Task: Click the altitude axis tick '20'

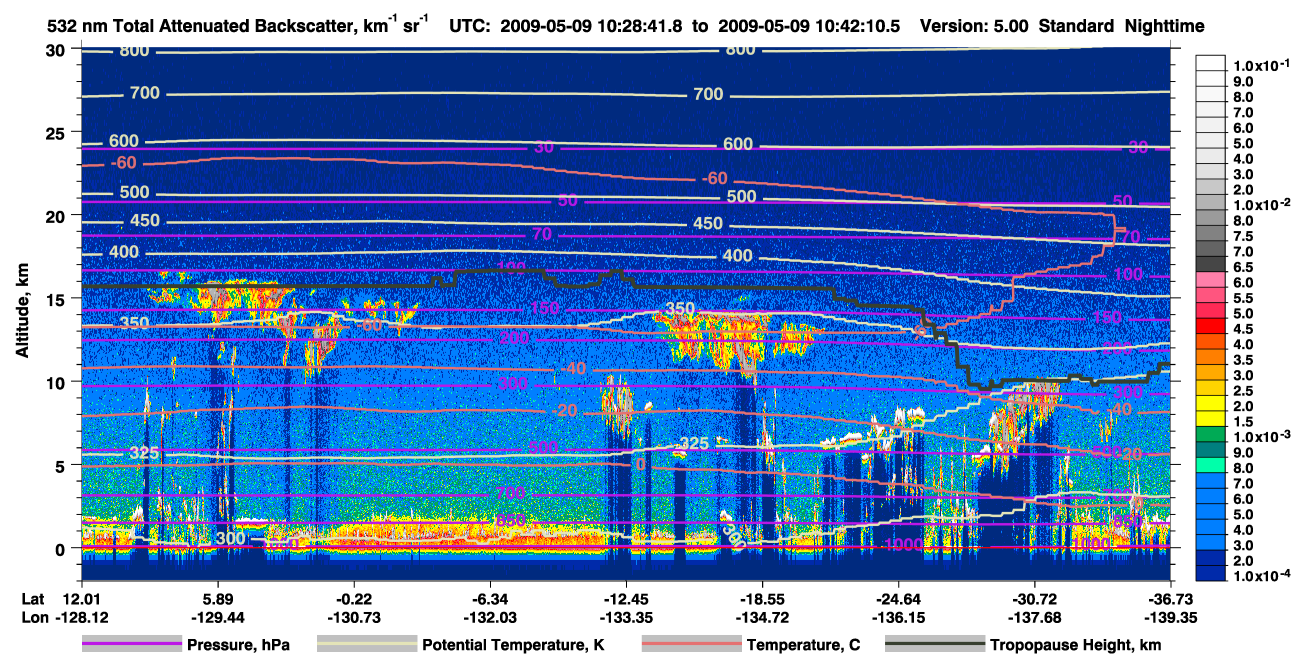Action: [x=58, y=215]
